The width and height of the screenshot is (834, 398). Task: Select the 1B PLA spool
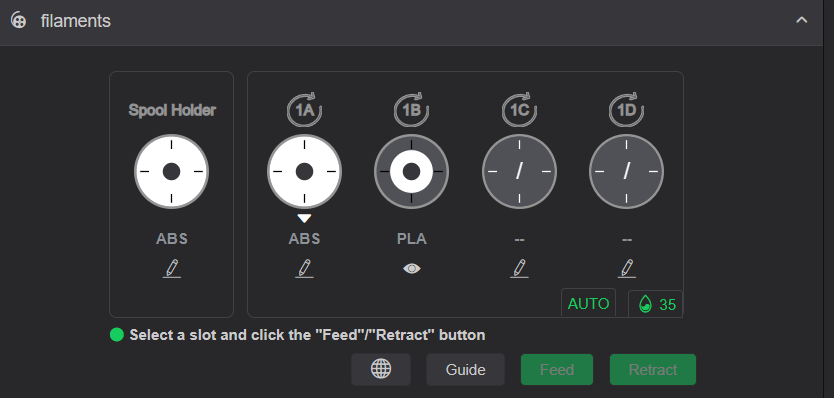pyautogui.click(x=412, y=171)
